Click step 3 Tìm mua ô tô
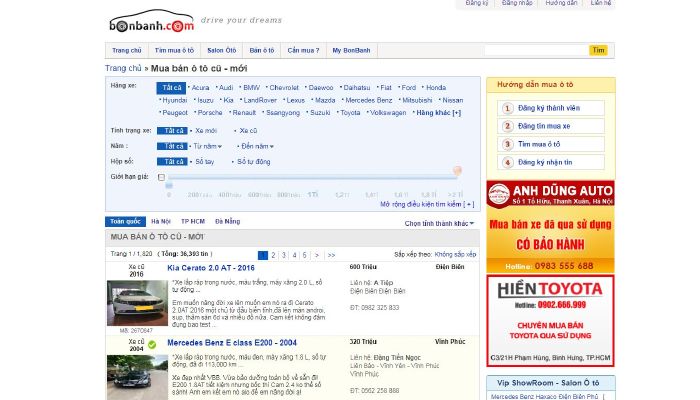Screen dimensions: 700x400 point(550,144)
